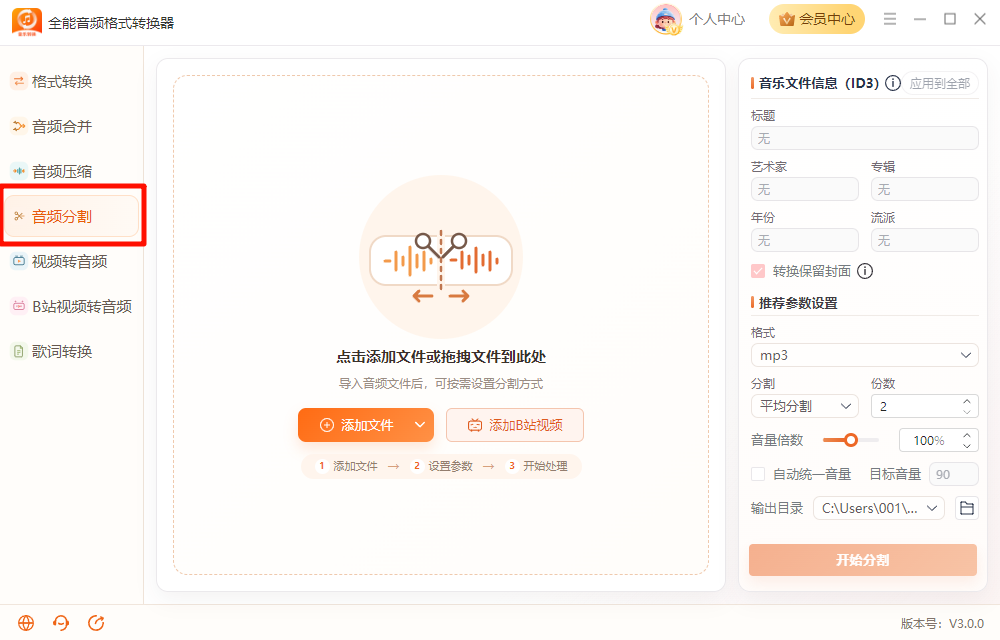The width and height of the screenshot is (1000, 640).
Task: Click the 版本号: V3.0.0 text
Action: [x=942, y=623]
